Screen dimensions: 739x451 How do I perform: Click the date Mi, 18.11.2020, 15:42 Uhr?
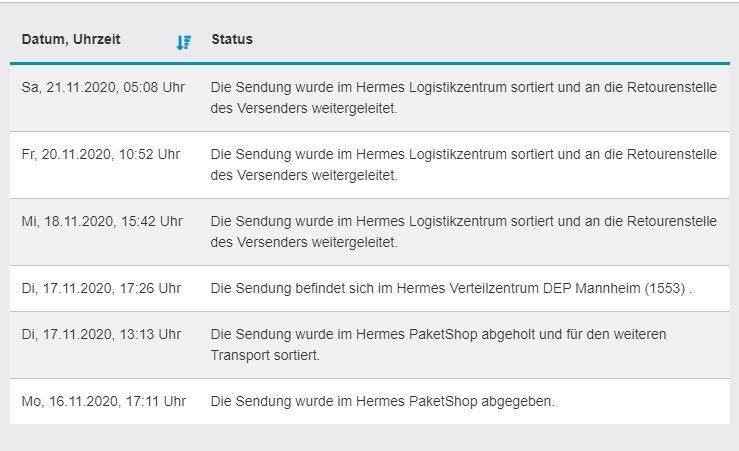pos(102,221)
